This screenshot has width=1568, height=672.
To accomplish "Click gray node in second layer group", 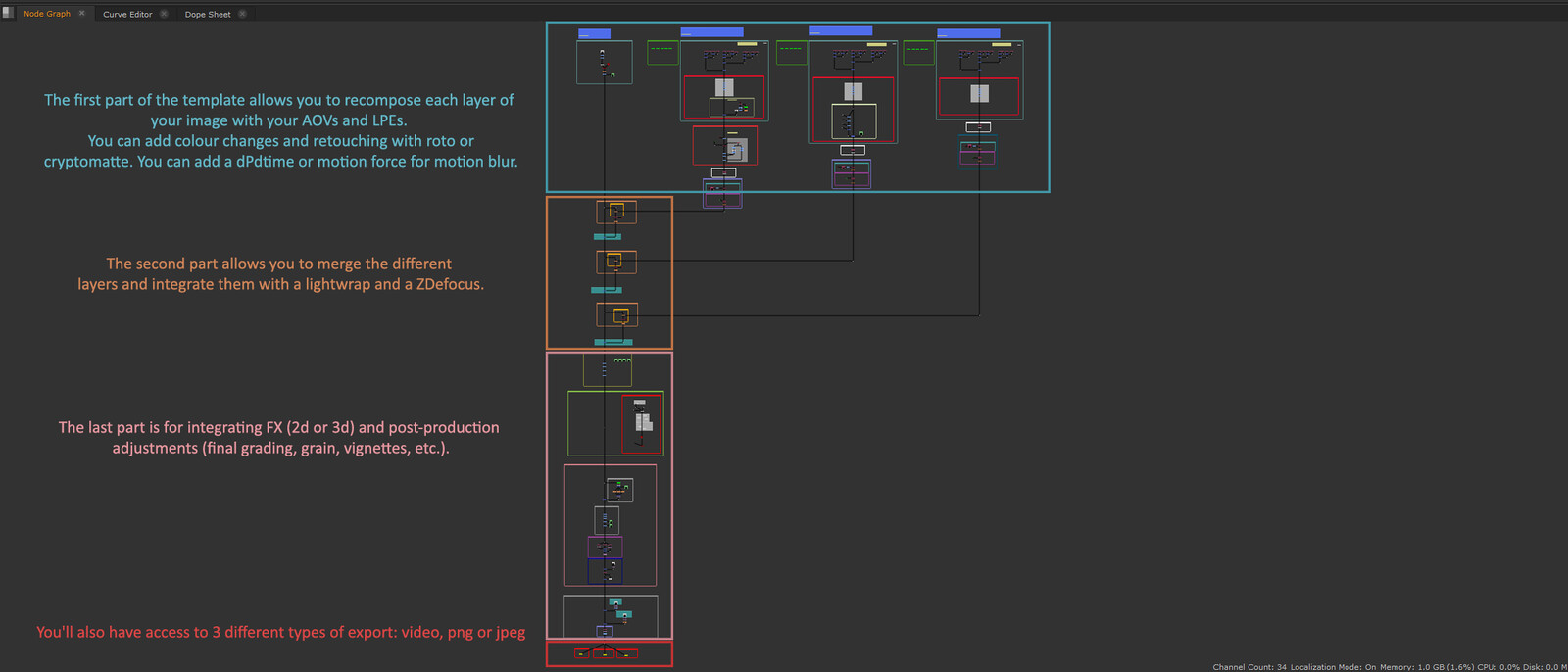I will 724,88.
